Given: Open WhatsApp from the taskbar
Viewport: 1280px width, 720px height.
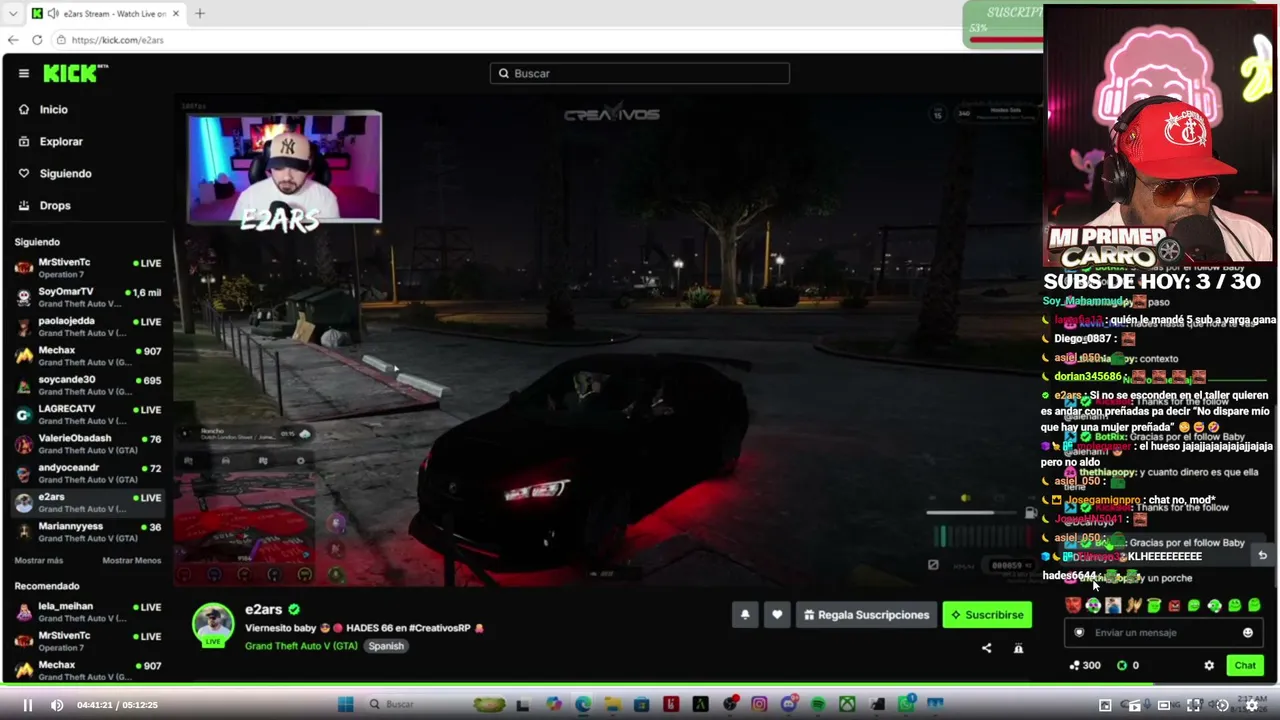Looking at the screenshot, I should [906, 705].
